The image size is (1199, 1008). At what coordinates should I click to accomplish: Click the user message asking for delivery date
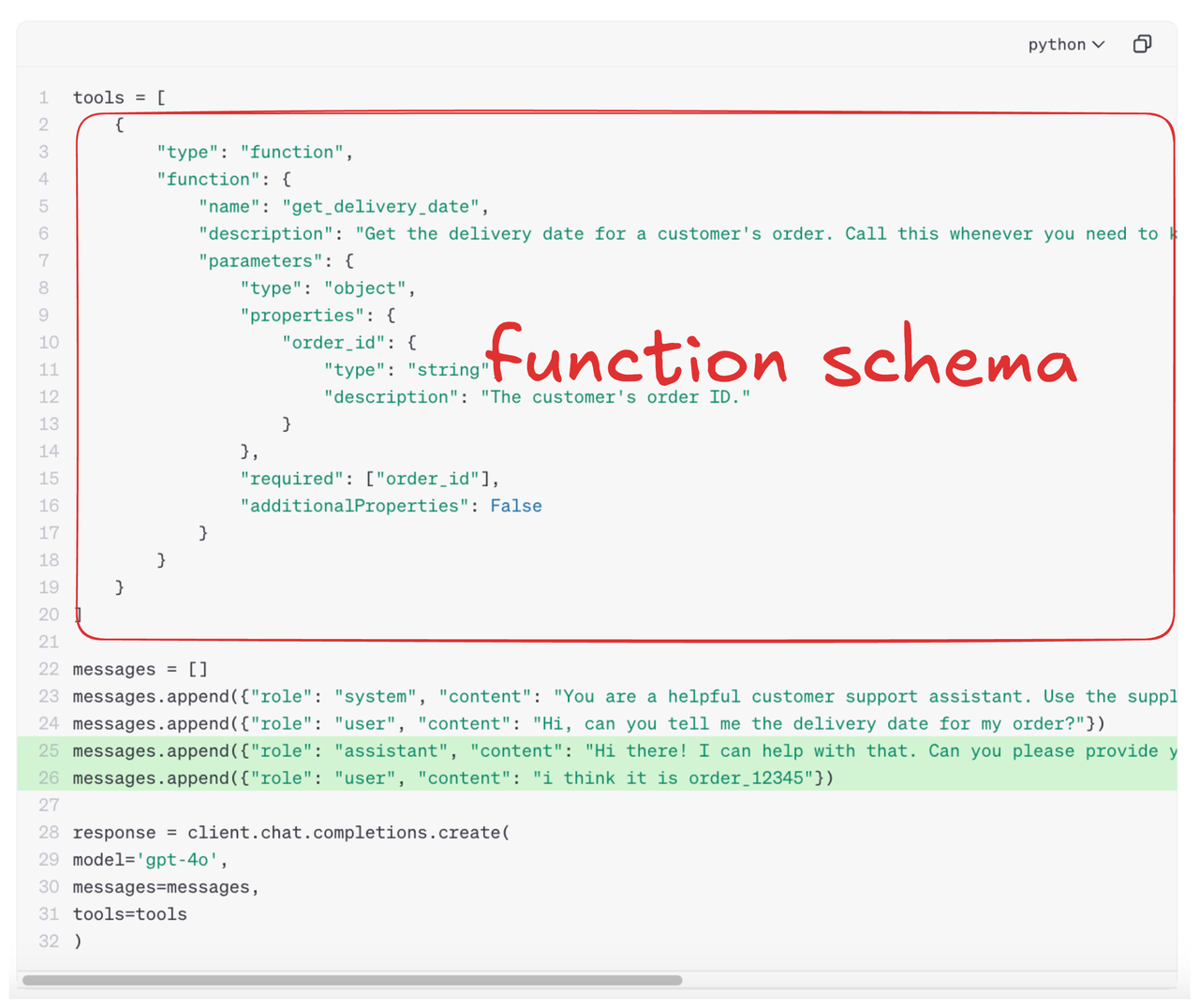pyautogui.click(x=808, y=723)
